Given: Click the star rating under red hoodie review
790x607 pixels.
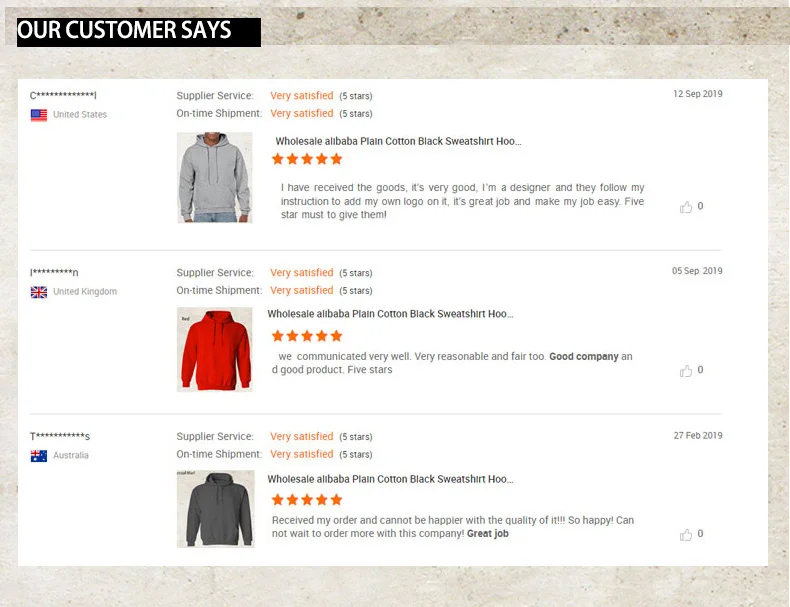Looking at the screenshot, I should [307, 336].
